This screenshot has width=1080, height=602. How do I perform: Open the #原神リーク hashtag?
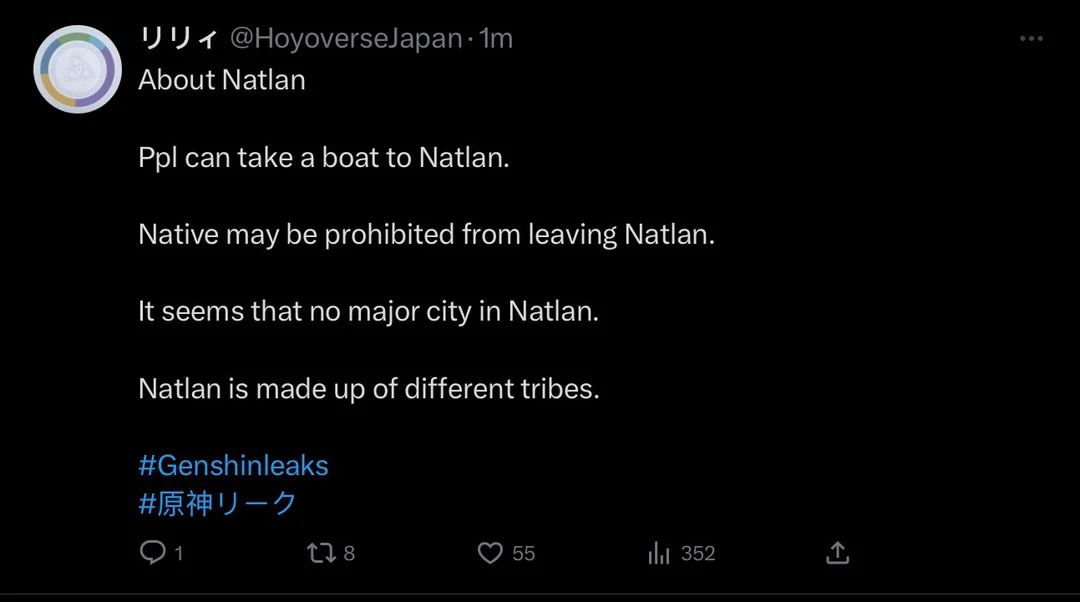click(218, 503)
